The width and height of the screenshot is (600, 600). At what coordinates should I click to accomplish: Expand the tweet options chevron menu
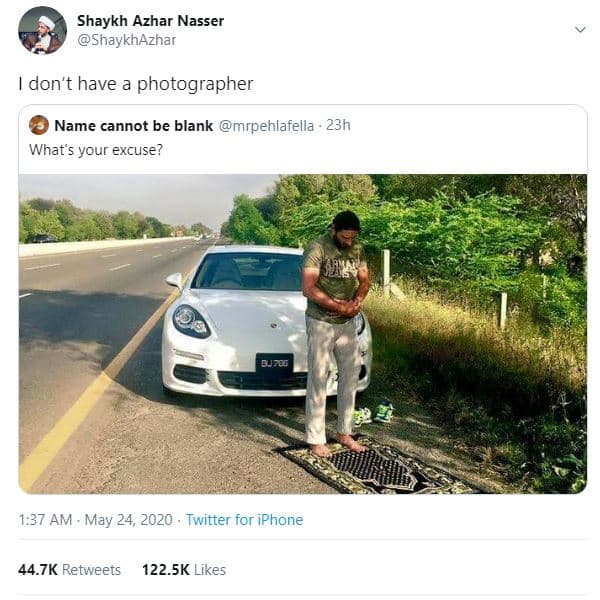(580, 30)
